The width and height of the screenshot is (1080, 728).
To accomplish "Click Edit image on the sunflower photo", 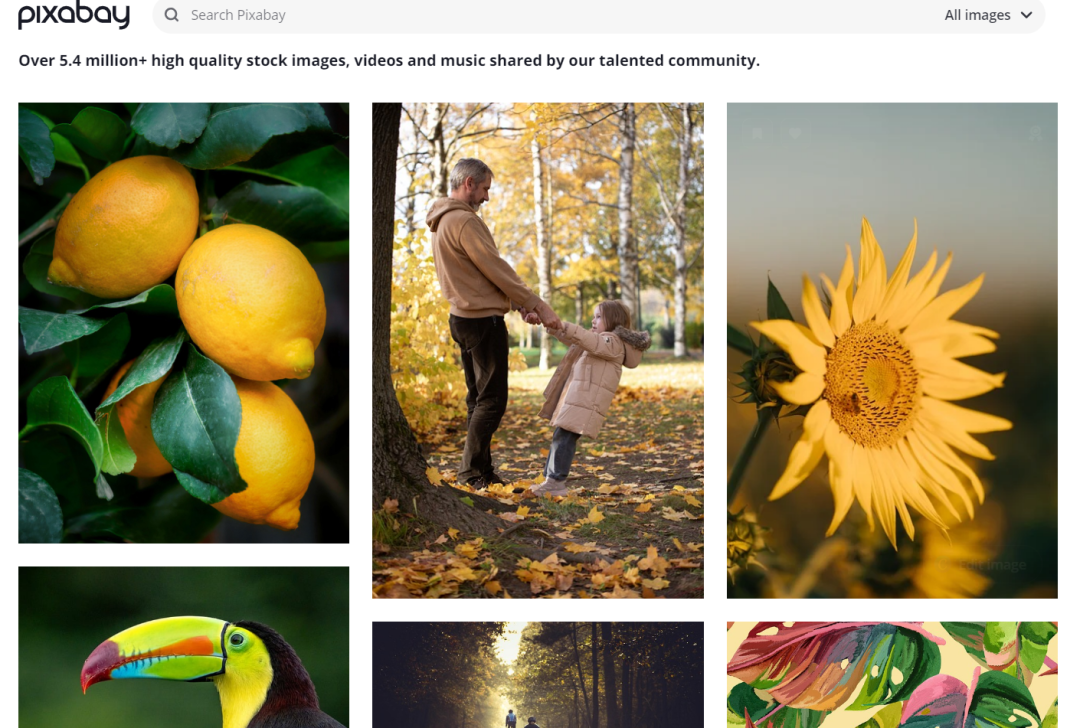I will click(x=983, y=565).
